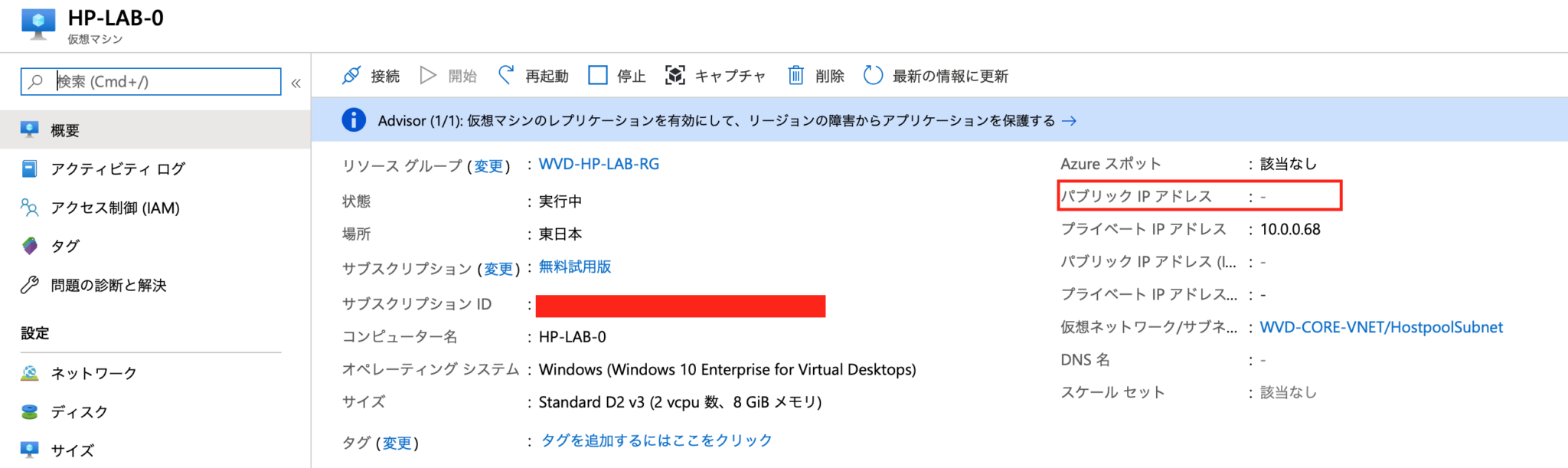Open the Advisor recommendation arrow
Screen dimensions: 1568x468
1069,121
